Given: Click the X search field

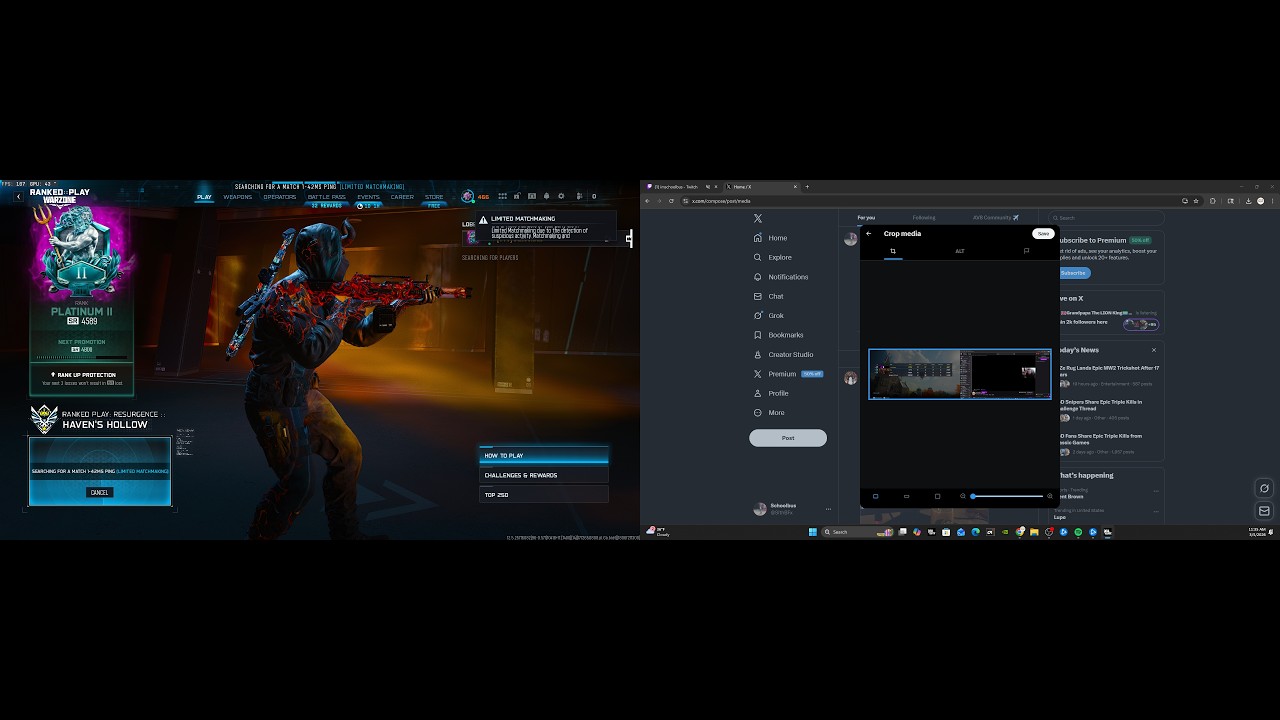Looking at the screenshot, I should coord(1107,217).
